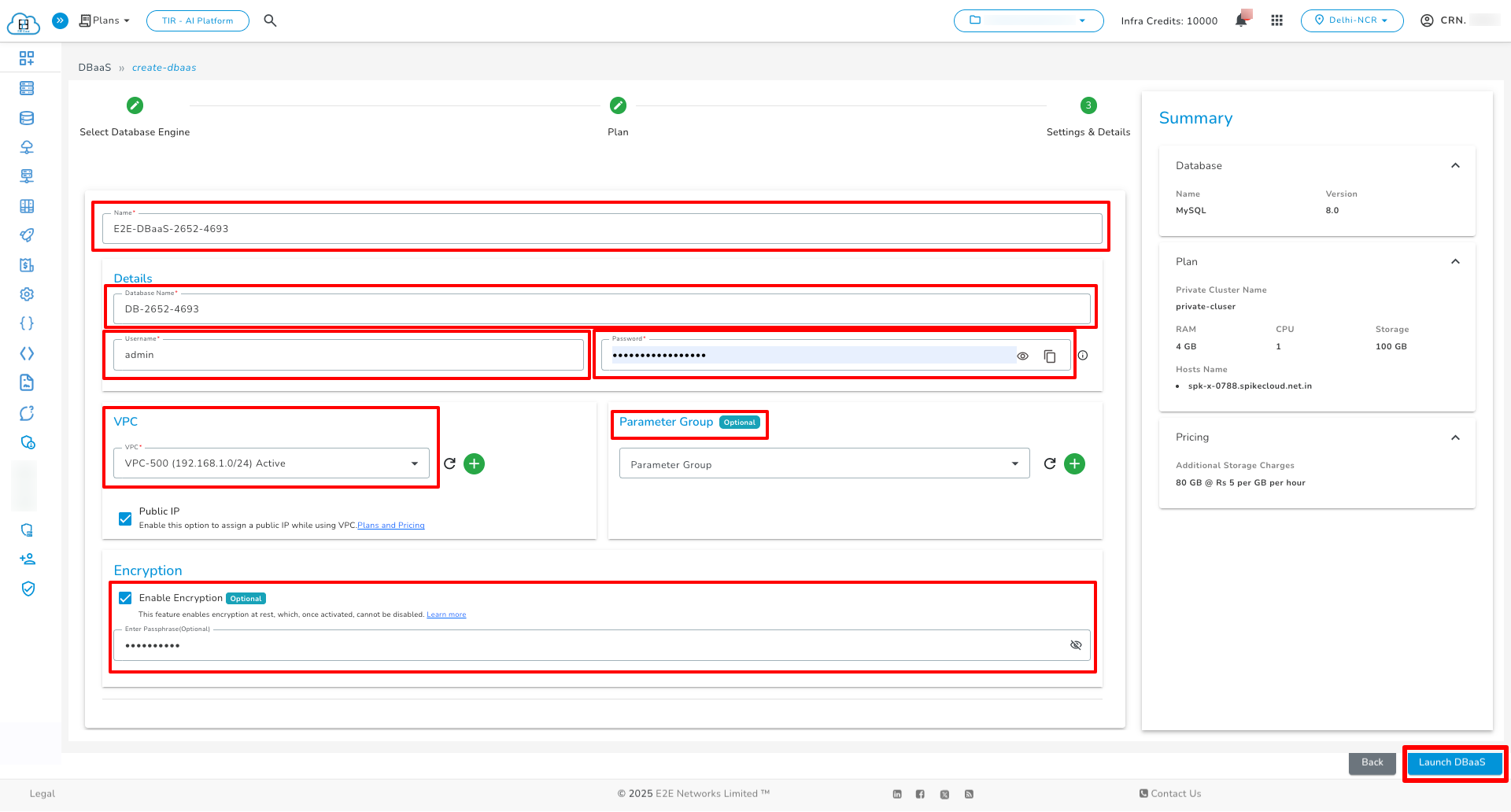Show the entered passphrase with the eye toggle
The height and width of the screenshot is (812, 1511).
pos(1076,644)
